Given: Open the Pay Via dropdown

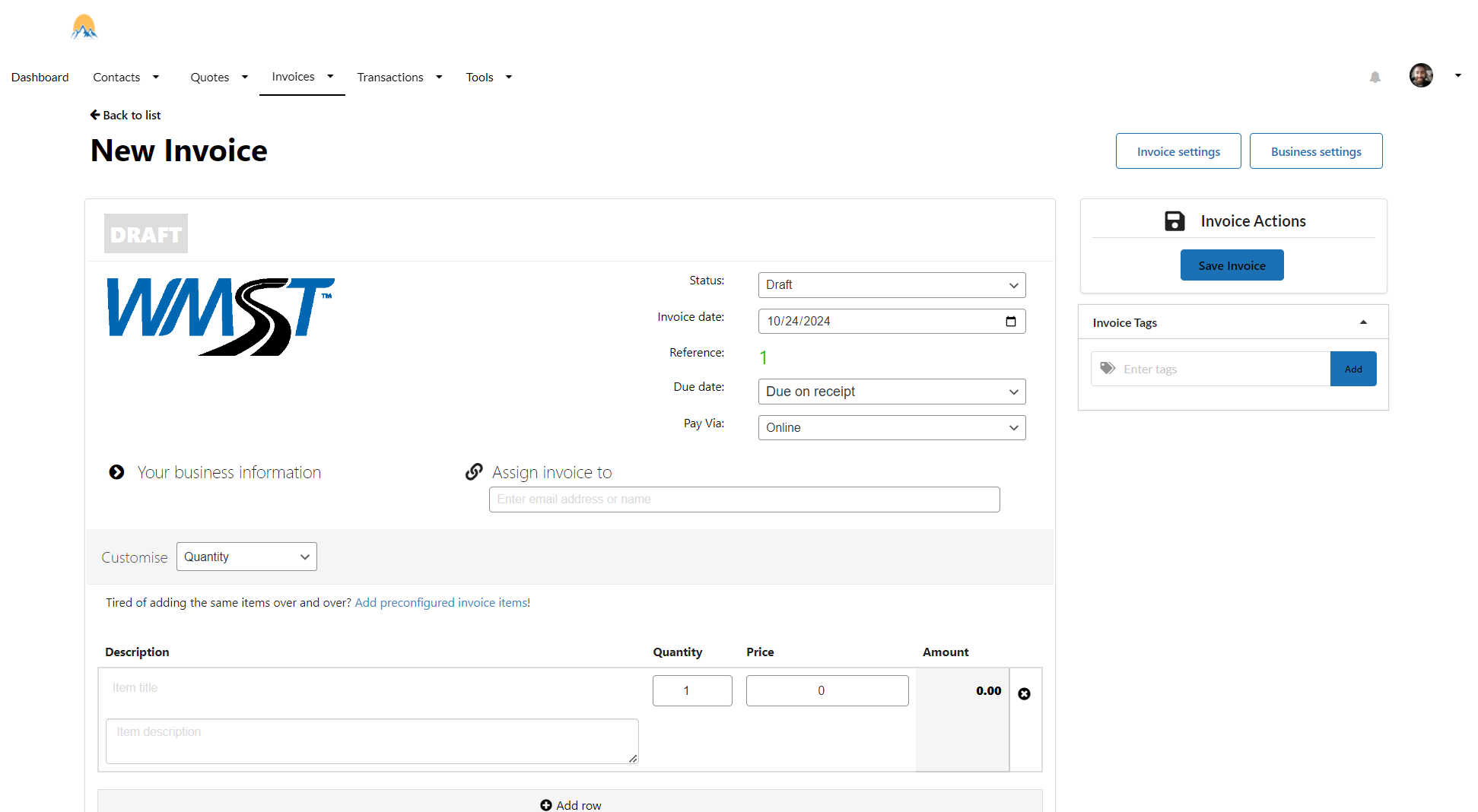Looking at the screenshot, I should click(892, 427).
